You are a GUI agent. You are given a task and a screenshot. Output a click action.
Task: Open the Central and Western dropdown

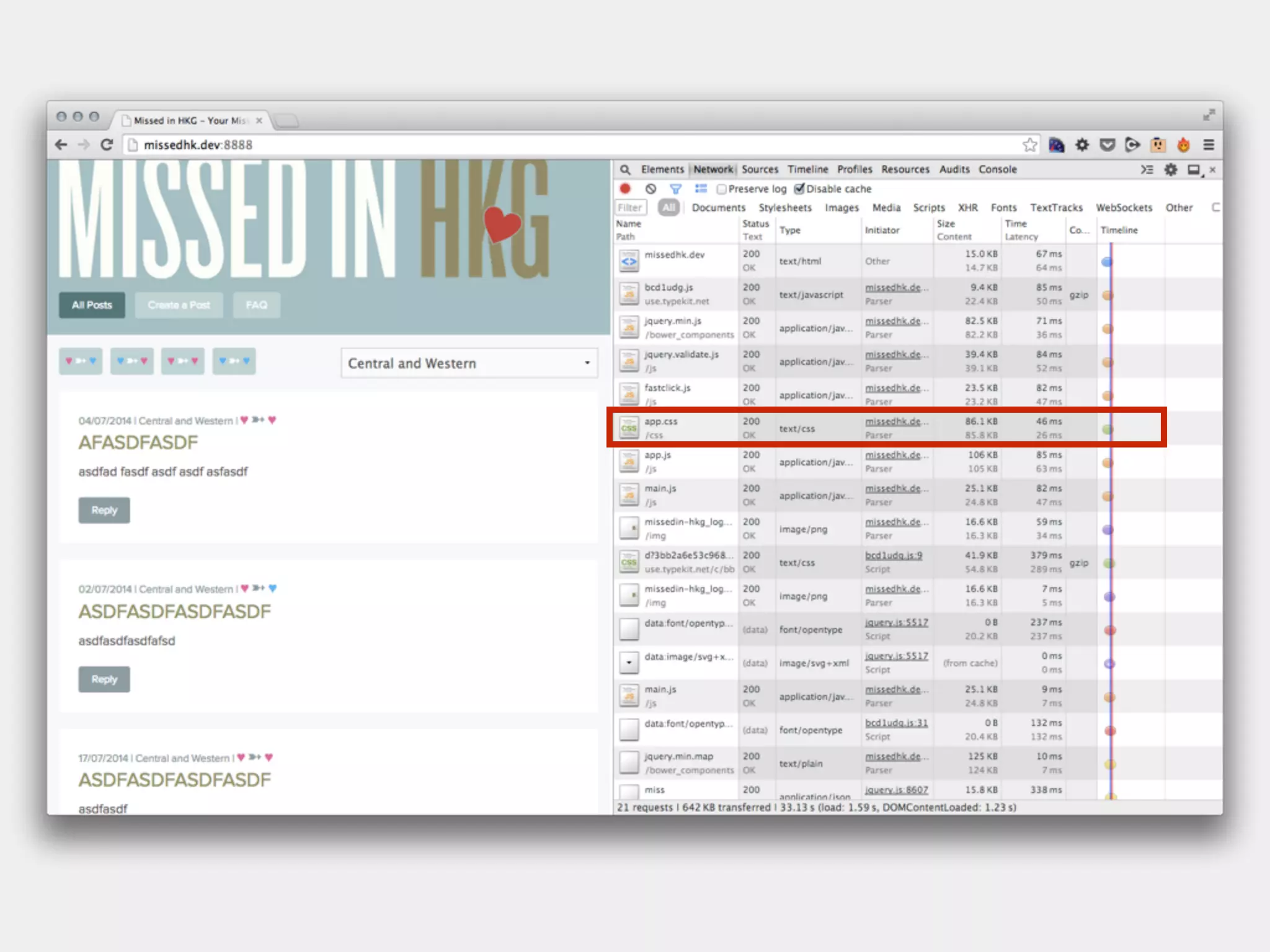(x=469, y=363)
